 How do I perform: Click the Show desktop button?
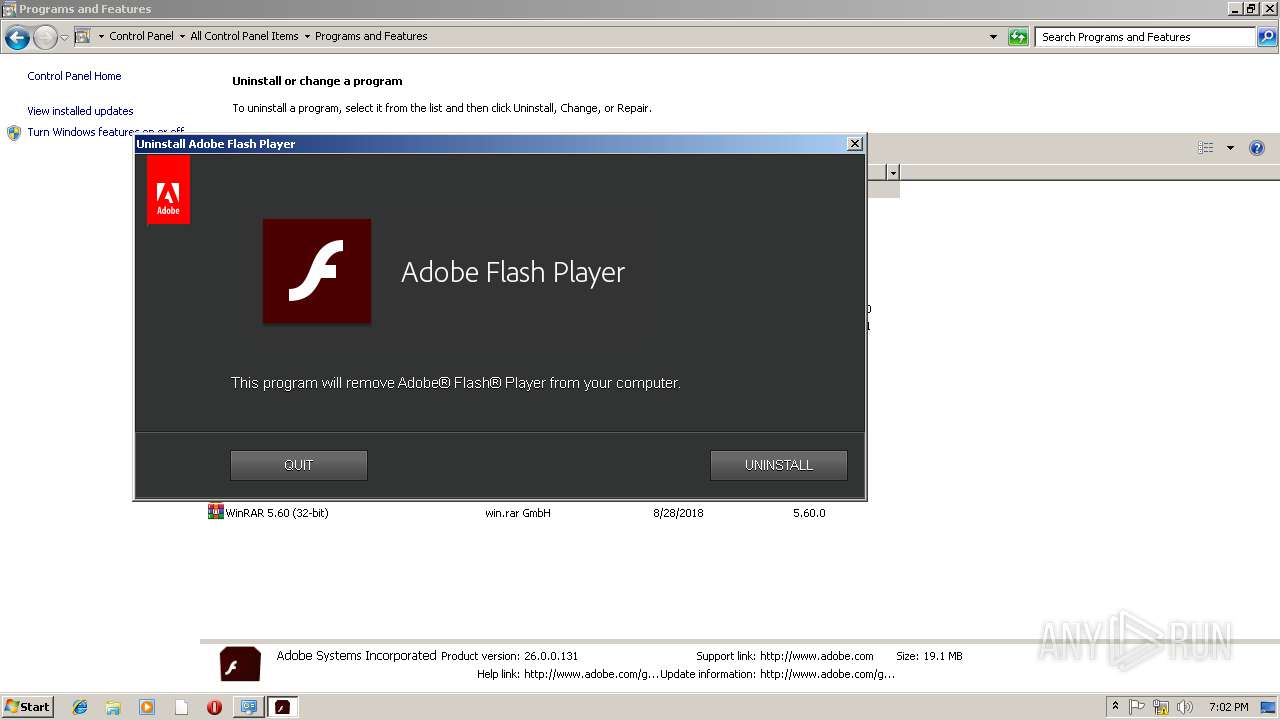(1270, 707)
